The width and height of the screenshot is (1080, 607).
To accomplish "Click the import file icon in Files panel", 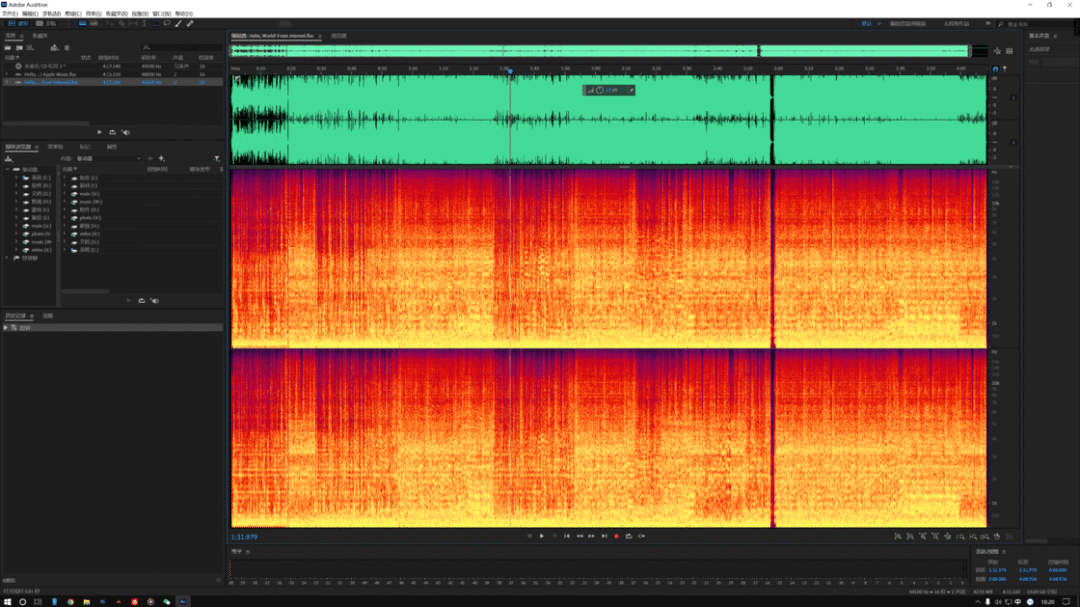I will tap(19, 48).
